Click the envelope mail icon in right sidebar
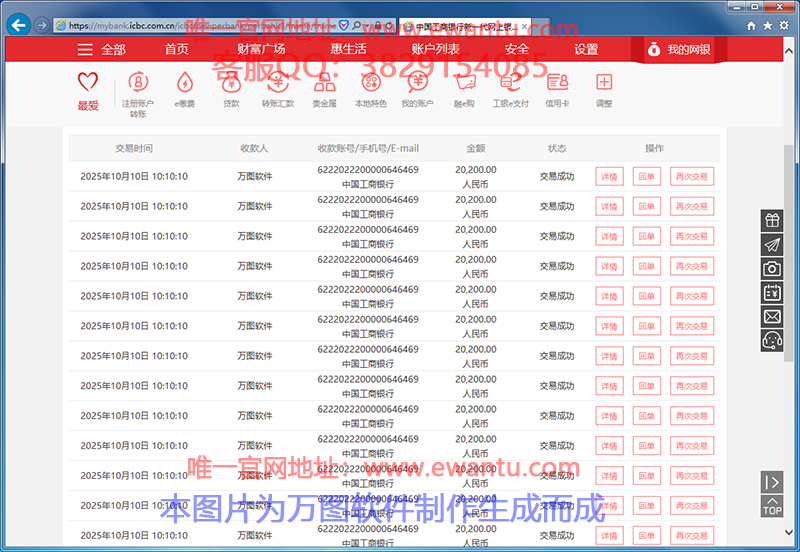800x552 pixels. [772, 317]
